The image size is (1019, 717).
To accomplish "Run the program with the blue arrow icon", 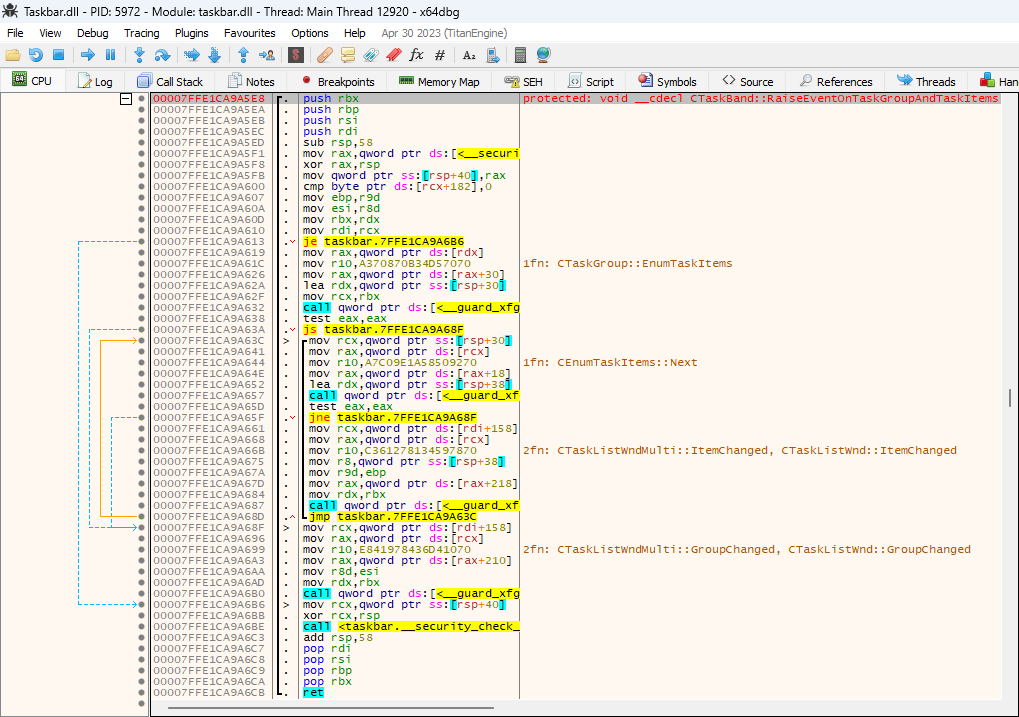I will tap(88, 55).
